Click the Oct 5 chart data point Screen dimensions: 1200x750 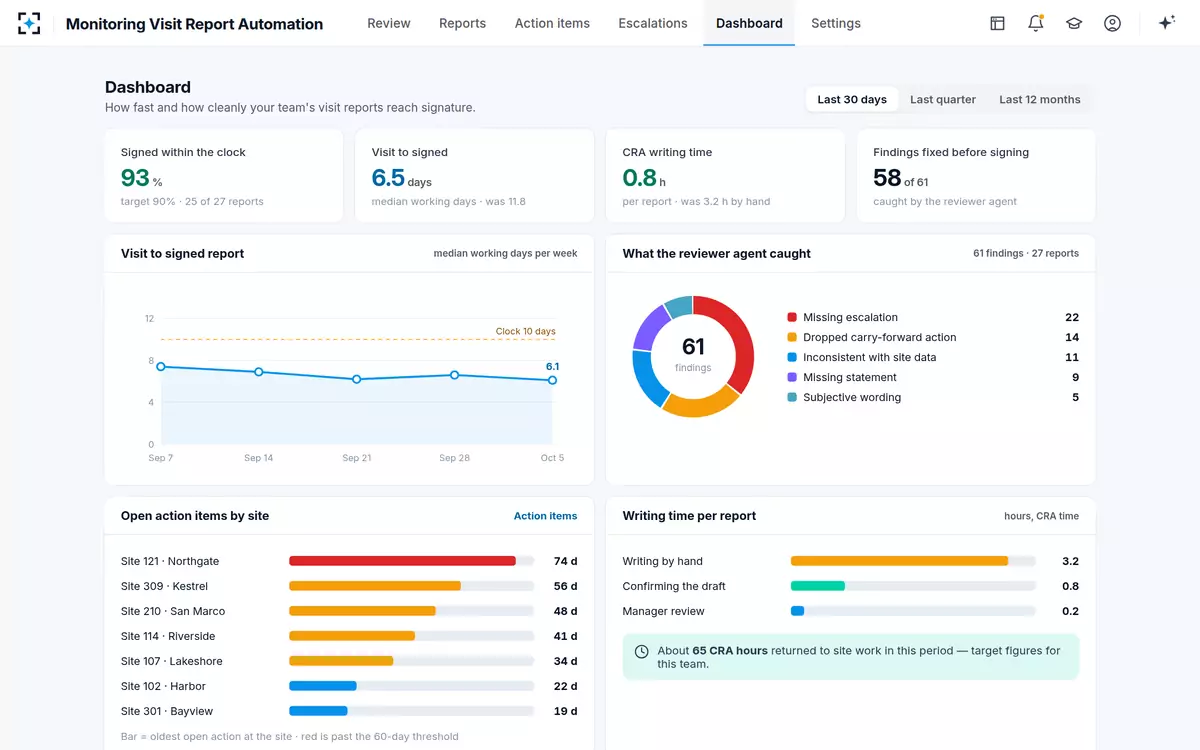(x=553, y=380)
